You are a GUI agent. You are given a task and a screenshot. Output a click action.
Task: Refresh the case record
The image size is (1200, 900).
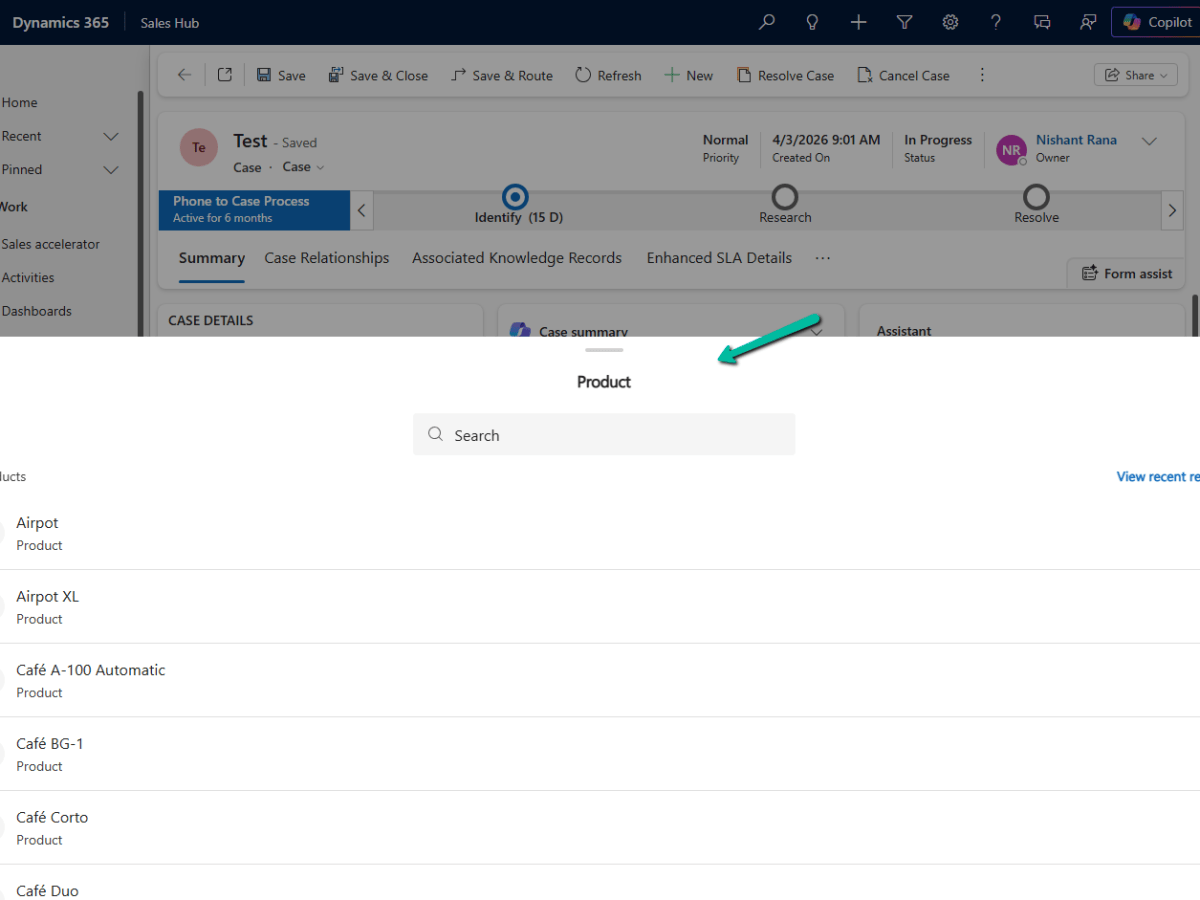(608, 75)
